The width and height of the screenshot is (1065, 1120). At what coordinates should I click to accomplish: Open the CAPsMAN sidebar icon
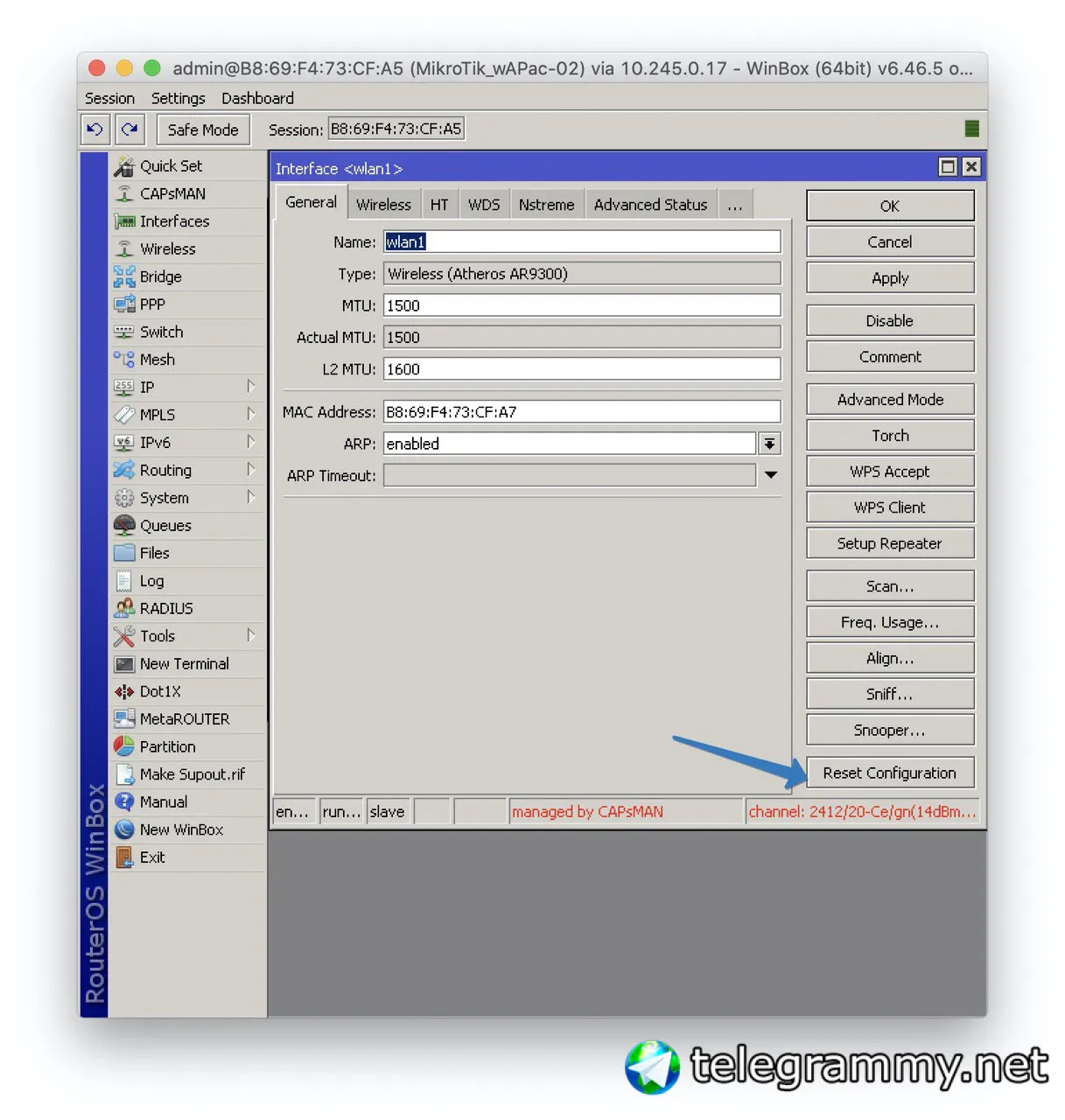124,193
